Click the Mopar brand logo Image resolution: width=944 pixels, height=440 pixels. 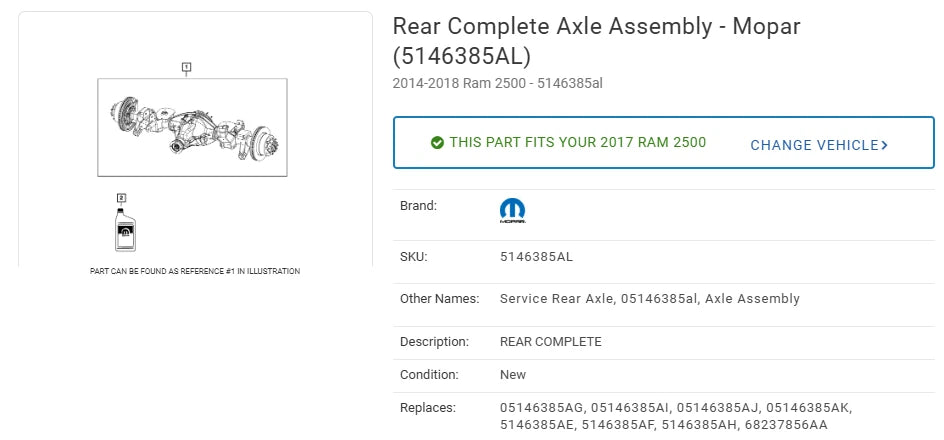coord(512,211)
